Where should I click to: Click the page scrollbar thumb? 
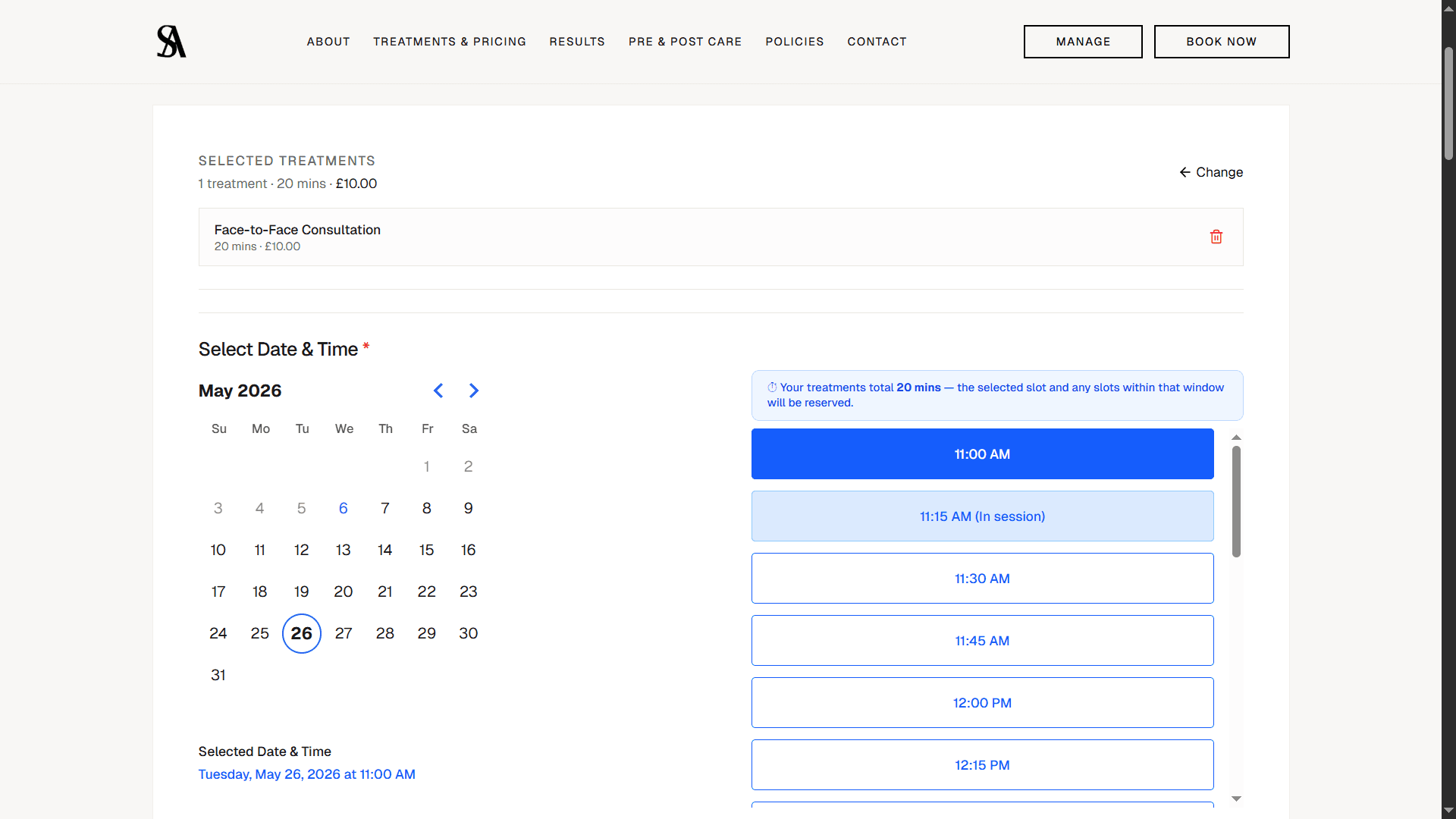1448,103
